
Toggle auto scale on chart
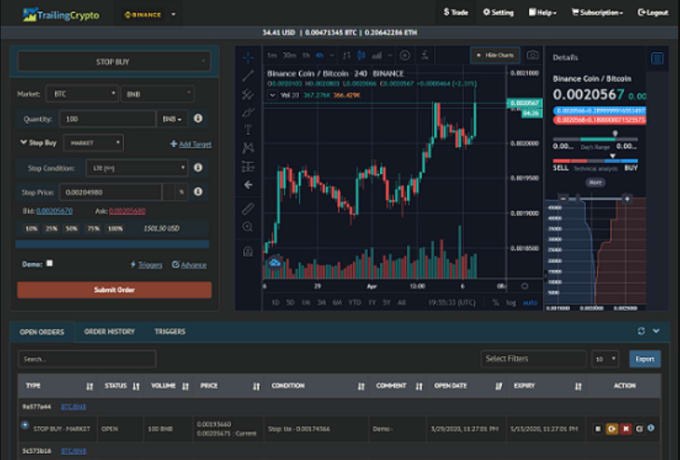(x=530, y=303)
